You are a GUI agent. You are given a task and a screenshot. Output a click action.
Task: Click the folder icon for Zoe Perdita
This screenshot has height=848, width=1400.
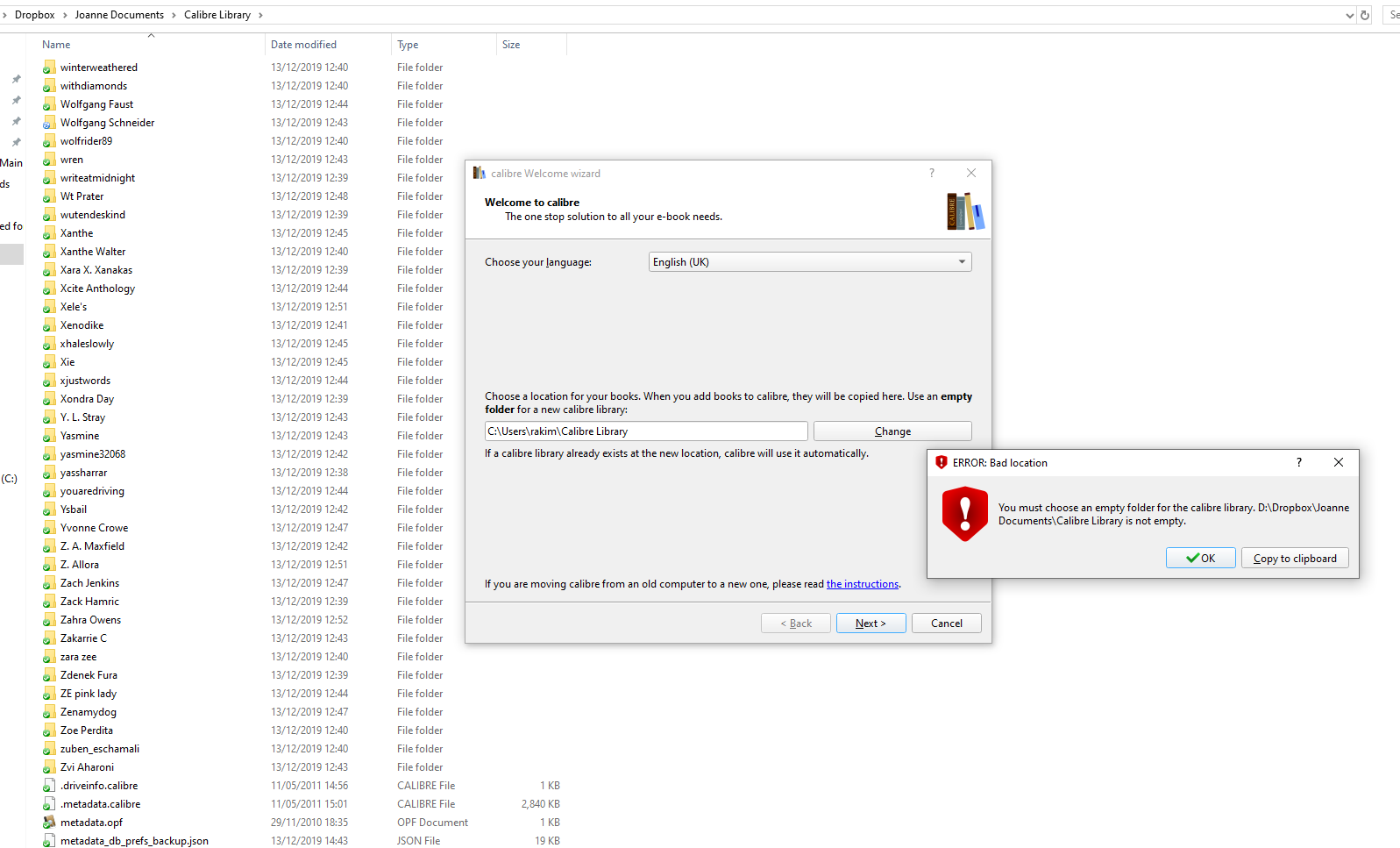point(49,730)
